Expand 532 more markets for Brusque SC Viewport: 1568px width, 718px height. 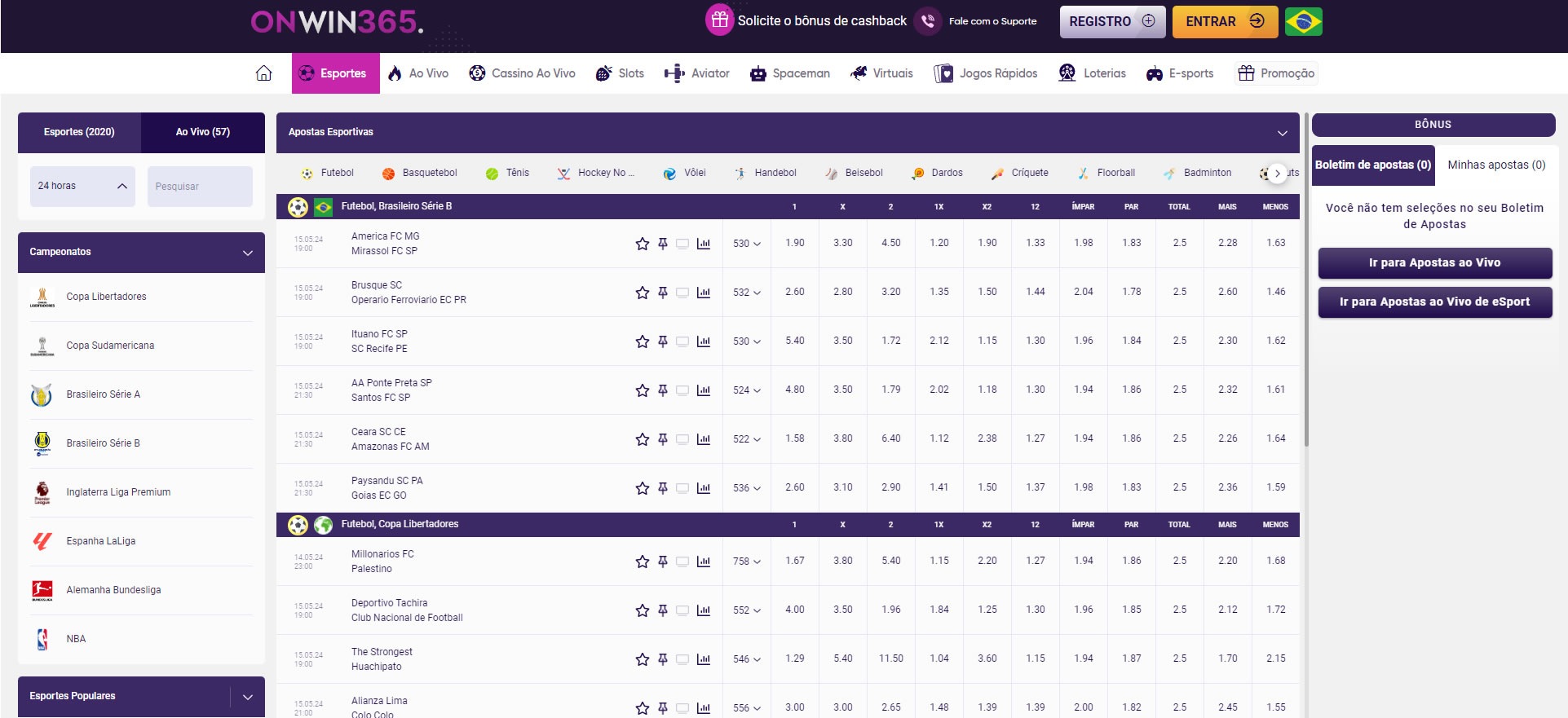(x=746, y=293)
